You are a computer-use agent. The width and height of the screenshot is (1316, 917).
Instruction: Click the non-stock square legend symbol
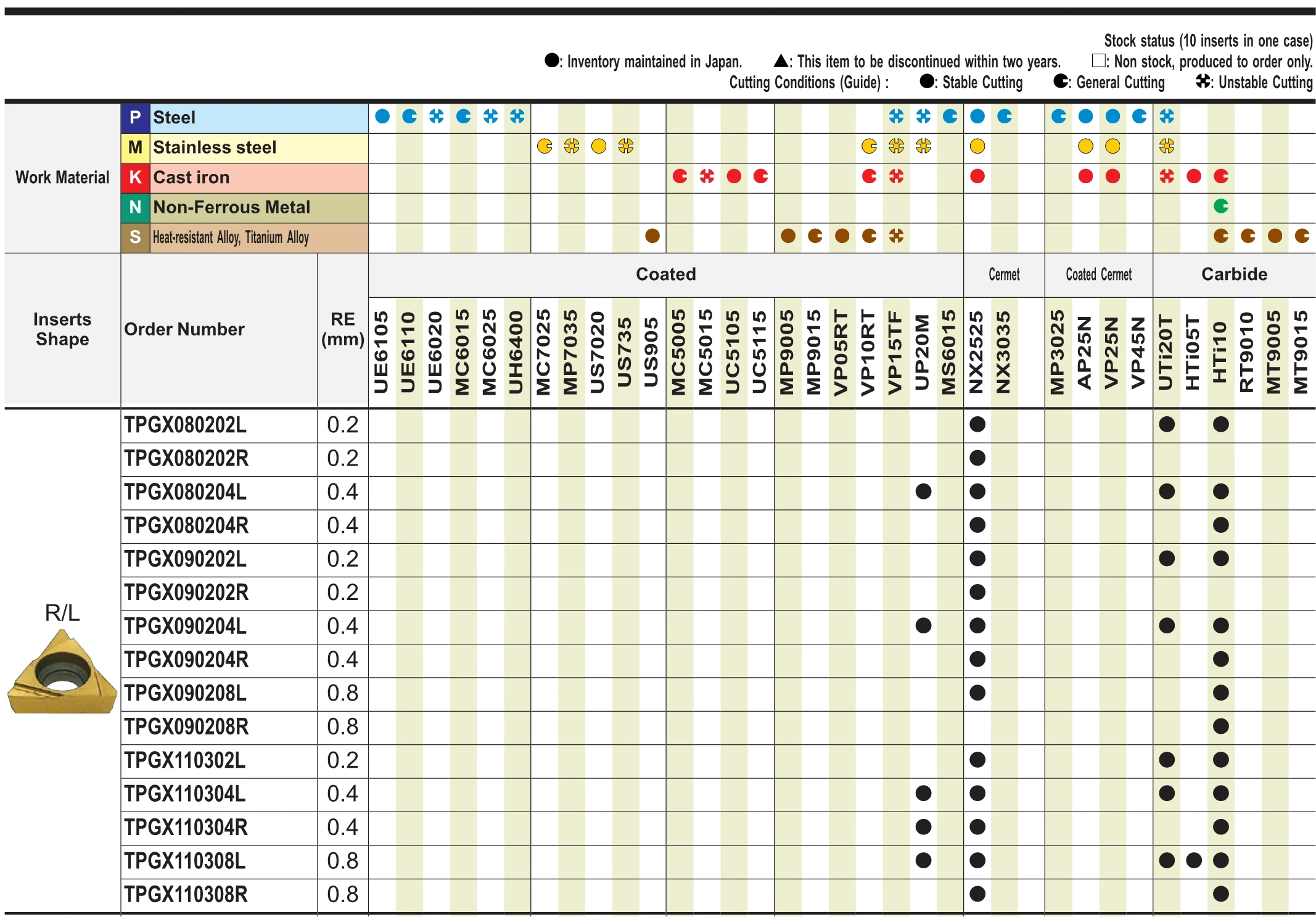point(1098,61)
